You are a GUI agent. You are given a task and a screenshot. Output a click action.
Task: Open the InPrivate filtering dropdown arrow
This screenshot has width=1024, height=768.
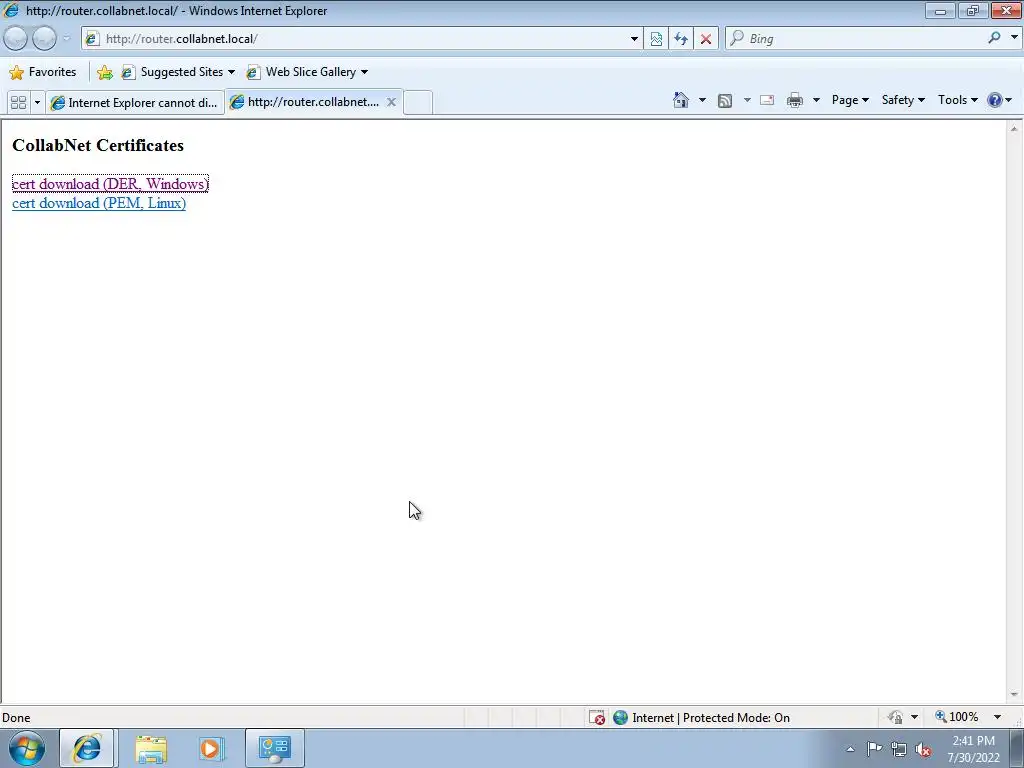[x=914, y=717]
